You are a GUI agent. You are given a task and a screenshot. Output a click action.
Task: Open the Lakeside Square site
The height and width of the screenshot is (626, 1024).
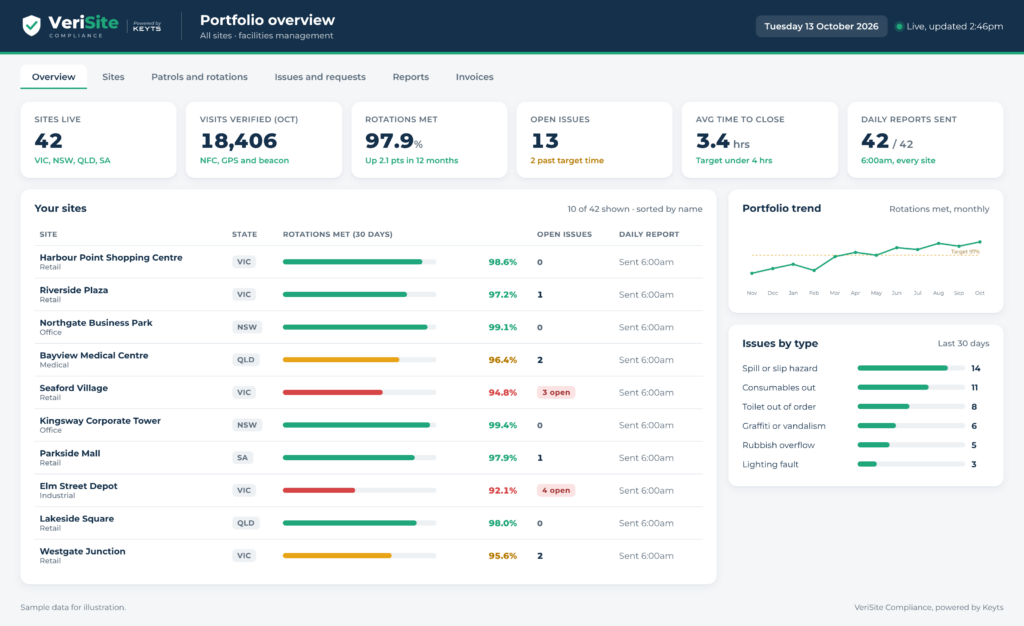pos(368,523)
